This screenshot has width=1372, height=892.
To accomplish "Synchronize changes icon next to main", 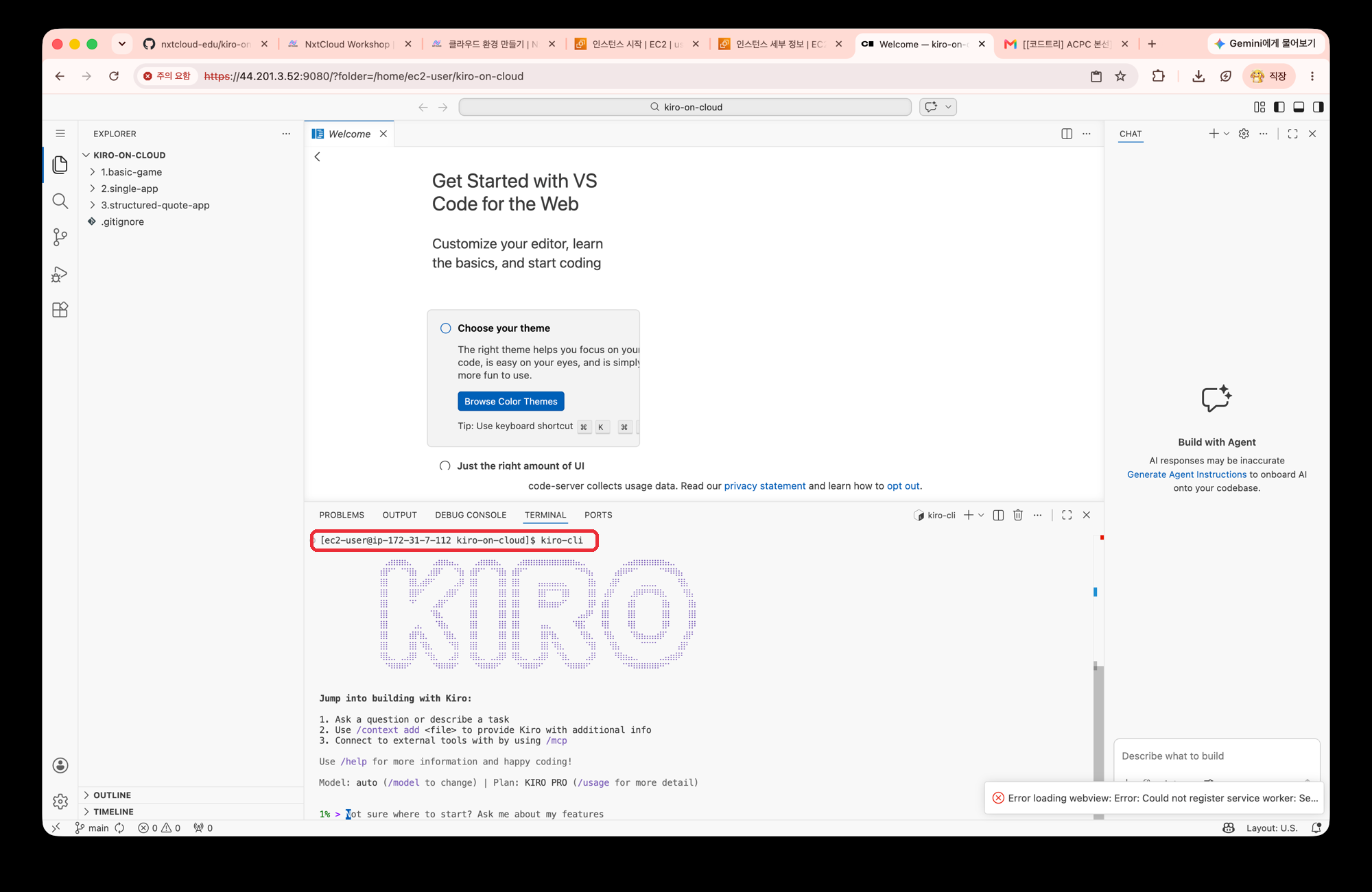I will click(119, 828).
